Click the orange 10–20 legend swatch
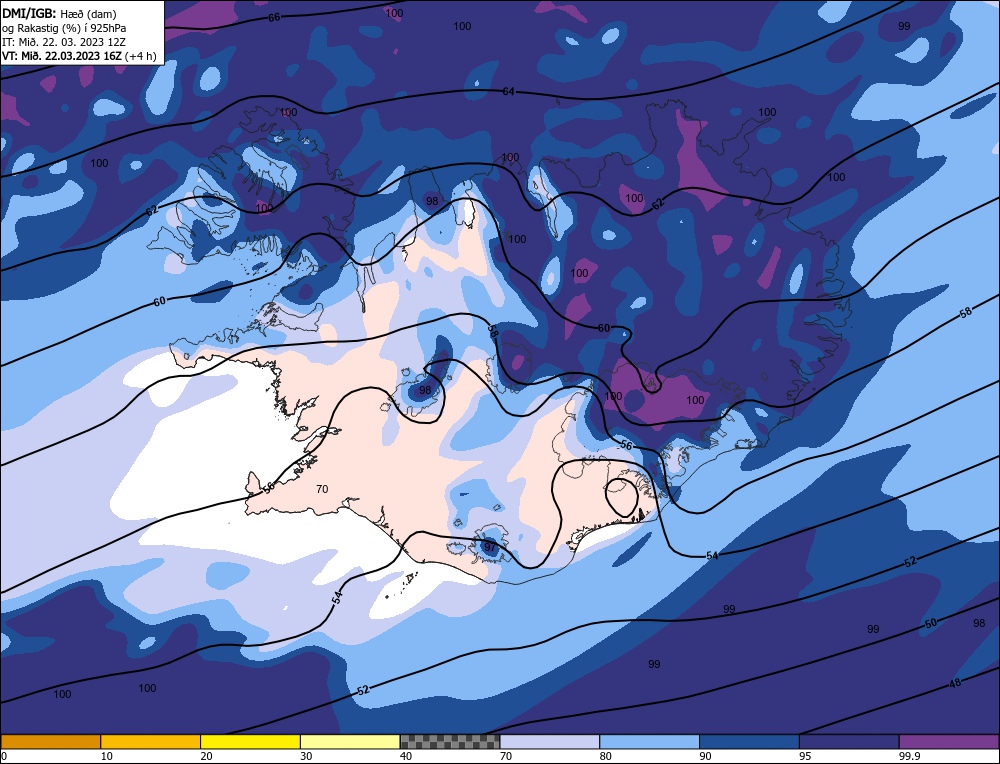This screenshot has width=1000, height=764. tap(151, 741)
